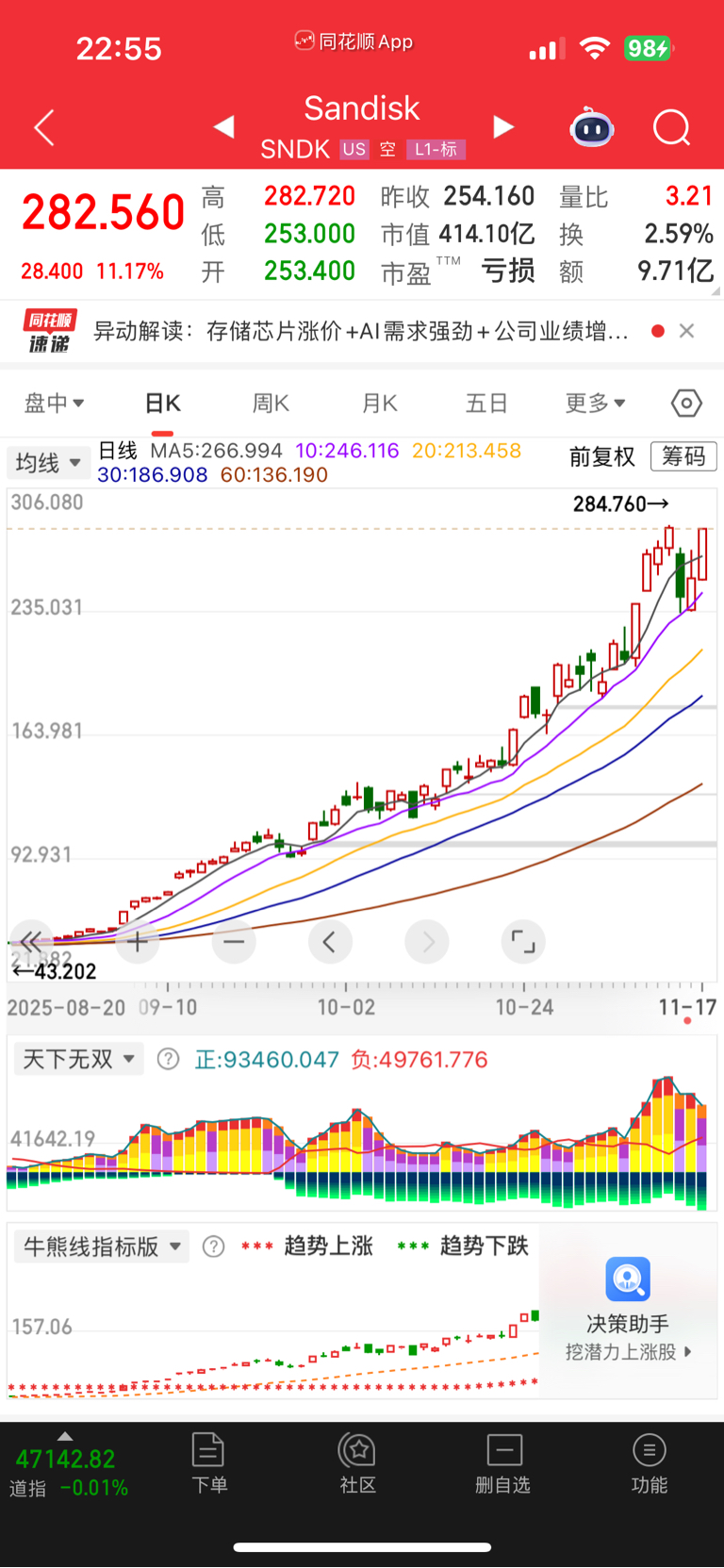Viewport: 724px width, 1568px height.
Task: Open the 盘中 dropdown
Action: pos(54,404)
